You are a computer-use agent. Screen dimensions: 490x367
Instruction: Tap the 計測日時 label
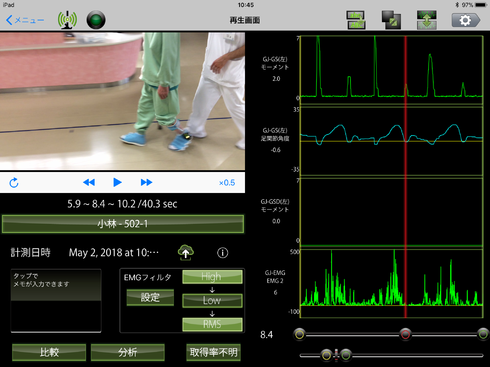click(x=30, y=253)
